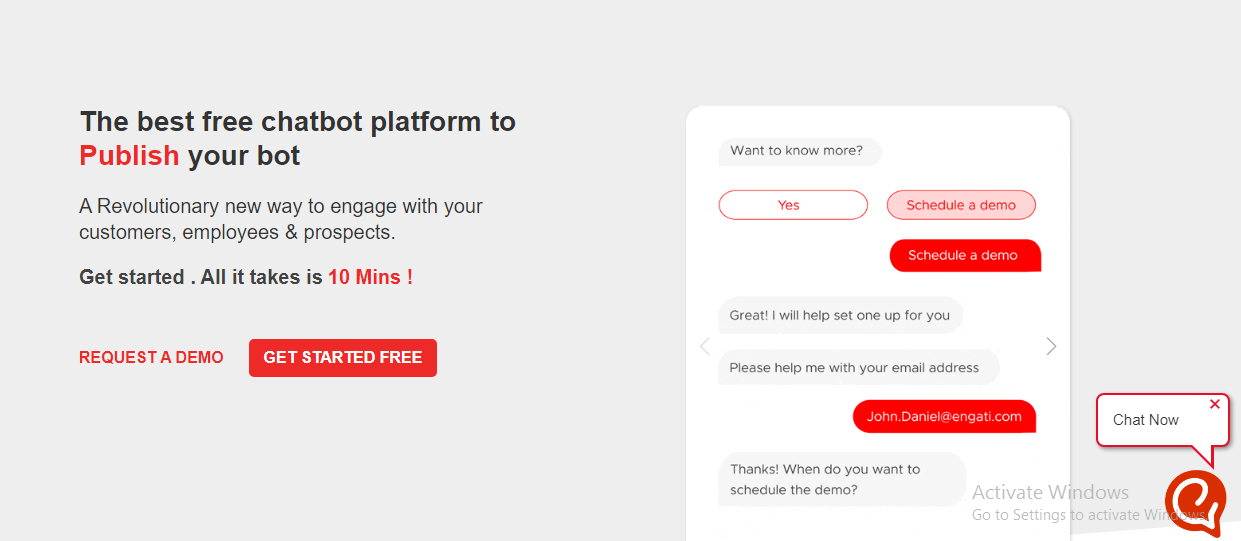Advance carousel with right chevron arrow
Image resolution: width=1241 pixels, height=541 pixels.
pos(1051,346)
